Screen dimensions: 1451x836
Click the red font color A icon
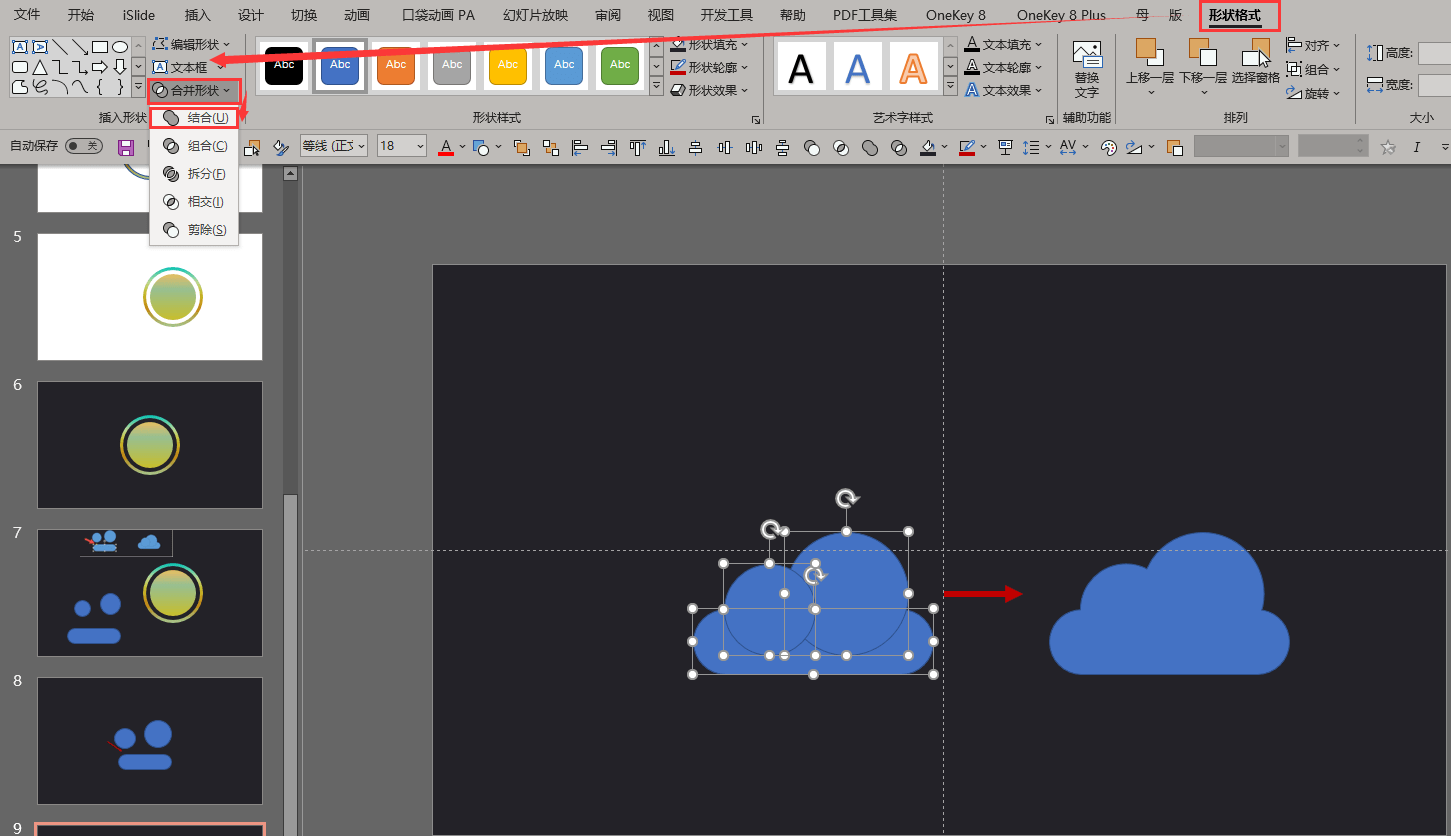pos(447,147)
